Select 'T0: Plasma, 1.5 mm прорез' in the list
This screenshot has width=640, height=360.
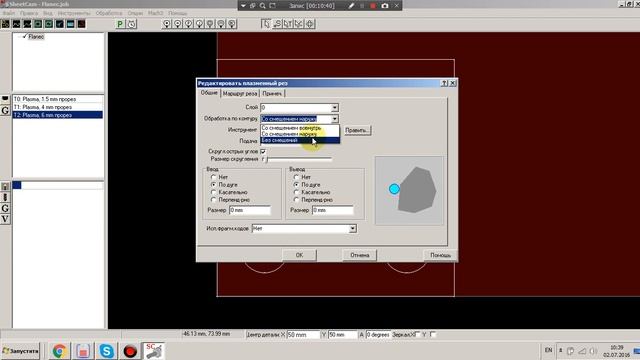pyautogui.click(x=58, y=99)
